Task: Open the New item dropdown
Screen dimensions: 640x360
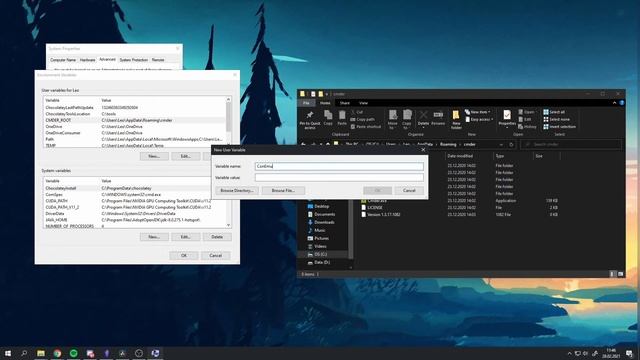Action: (x=478, y=112)
